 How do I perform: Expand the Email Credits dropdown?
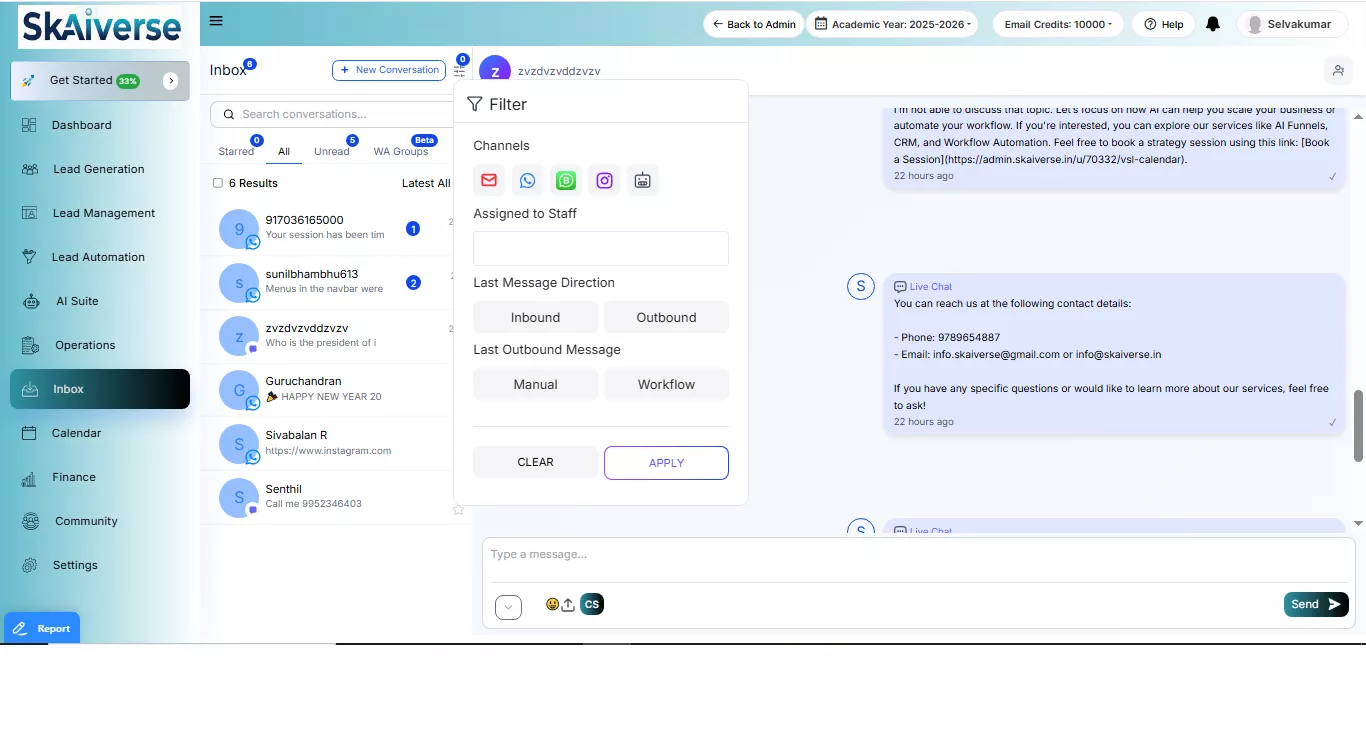point(1058,24)
